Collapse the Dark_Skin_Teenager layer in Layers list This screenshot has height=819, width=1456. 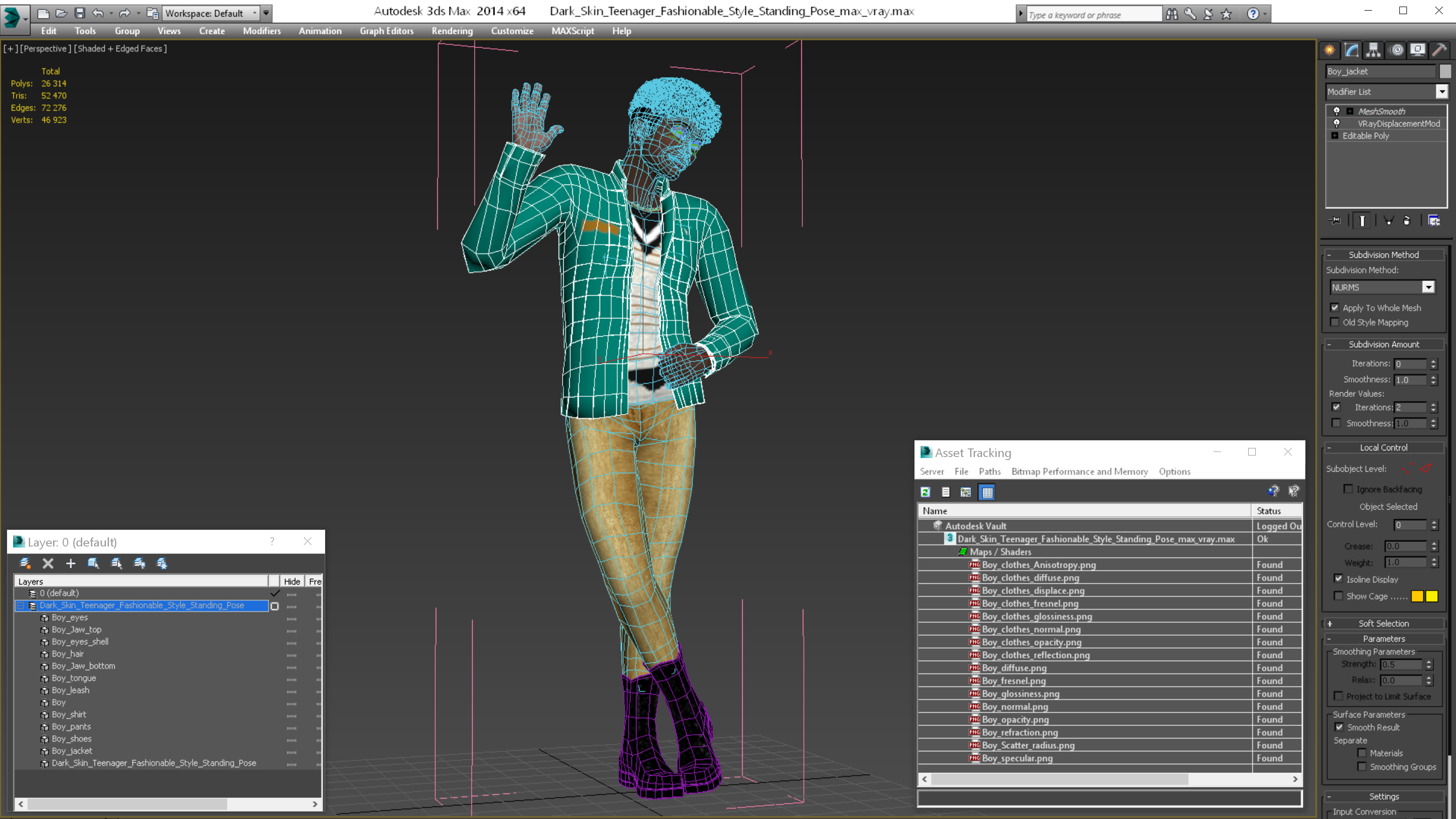[x=20, y=605]
